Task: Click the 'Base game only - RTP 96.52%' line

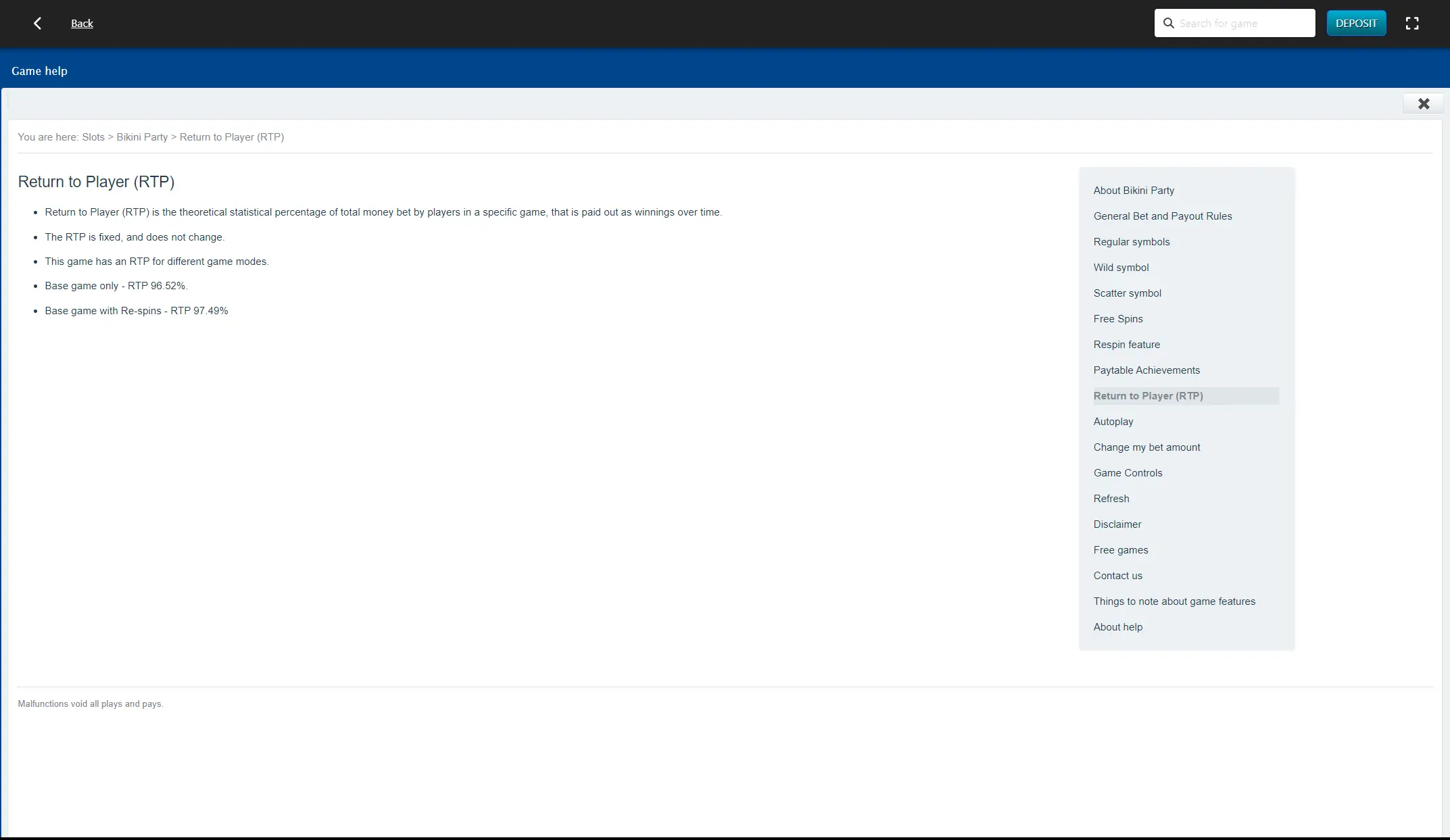Action: coord(116,286)
